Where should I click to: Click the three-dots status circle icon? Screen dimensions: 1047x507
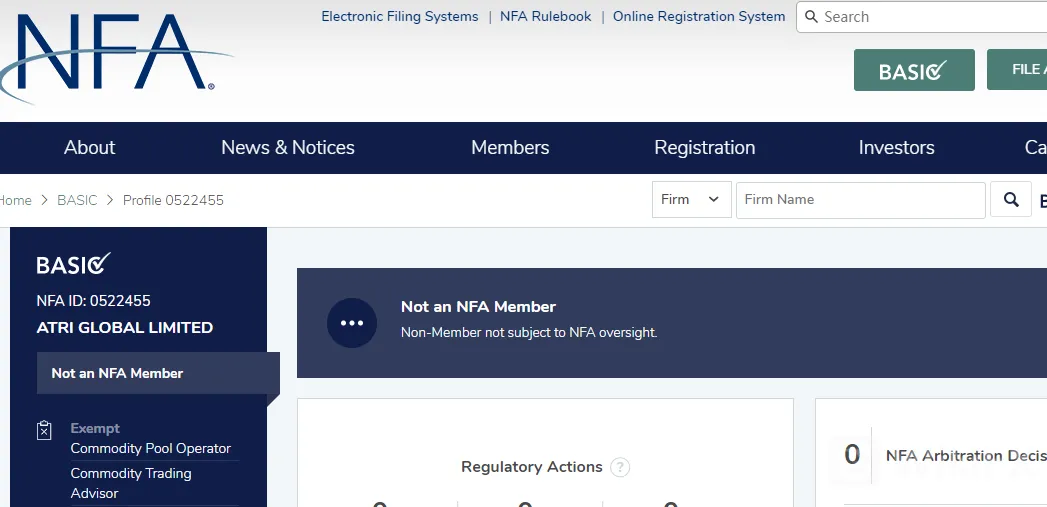352,323
